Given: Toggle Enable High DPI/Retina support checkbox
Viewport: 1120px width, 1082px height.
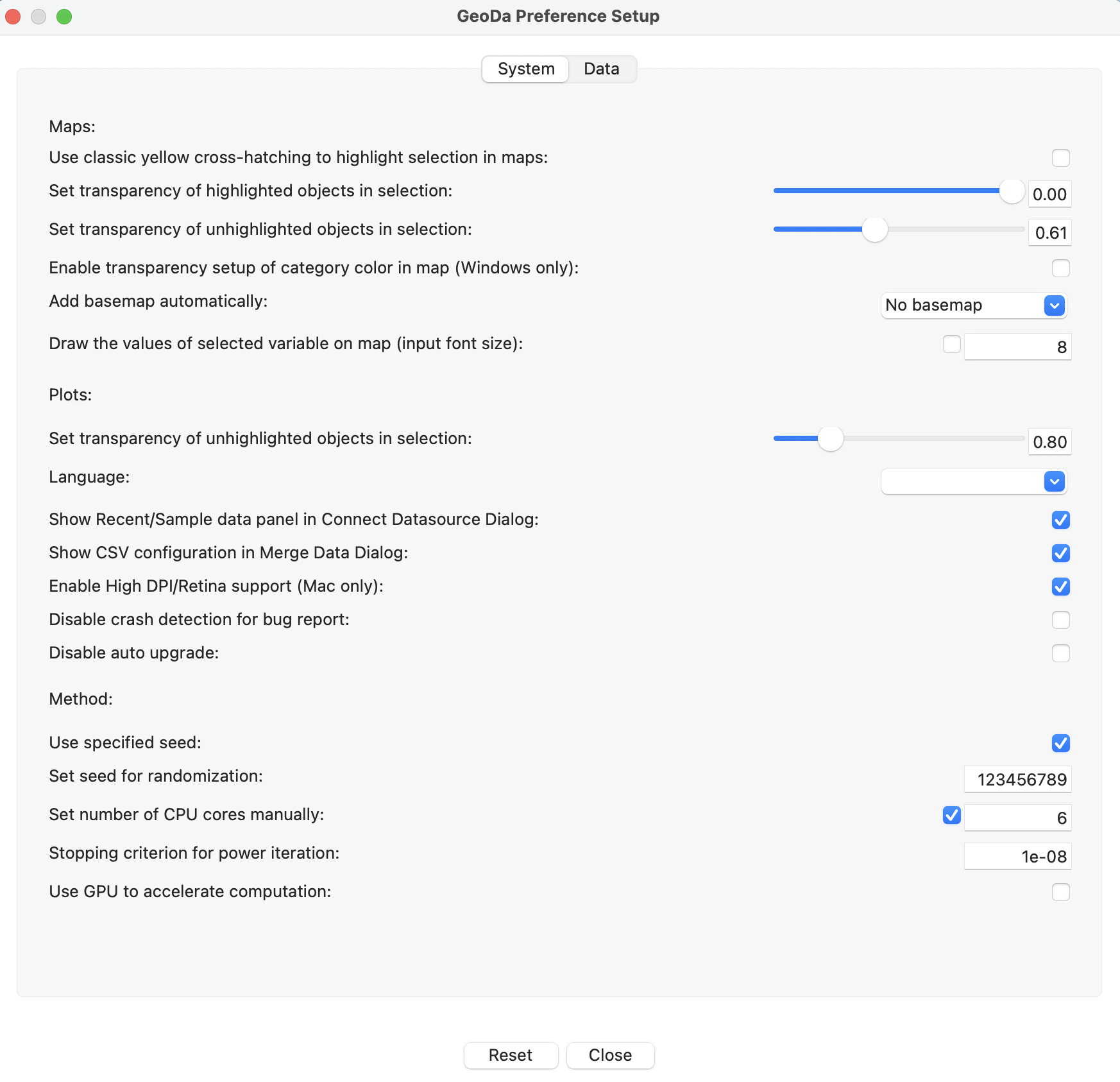Looking at the screenshot, I should [x=1061, y=587].
